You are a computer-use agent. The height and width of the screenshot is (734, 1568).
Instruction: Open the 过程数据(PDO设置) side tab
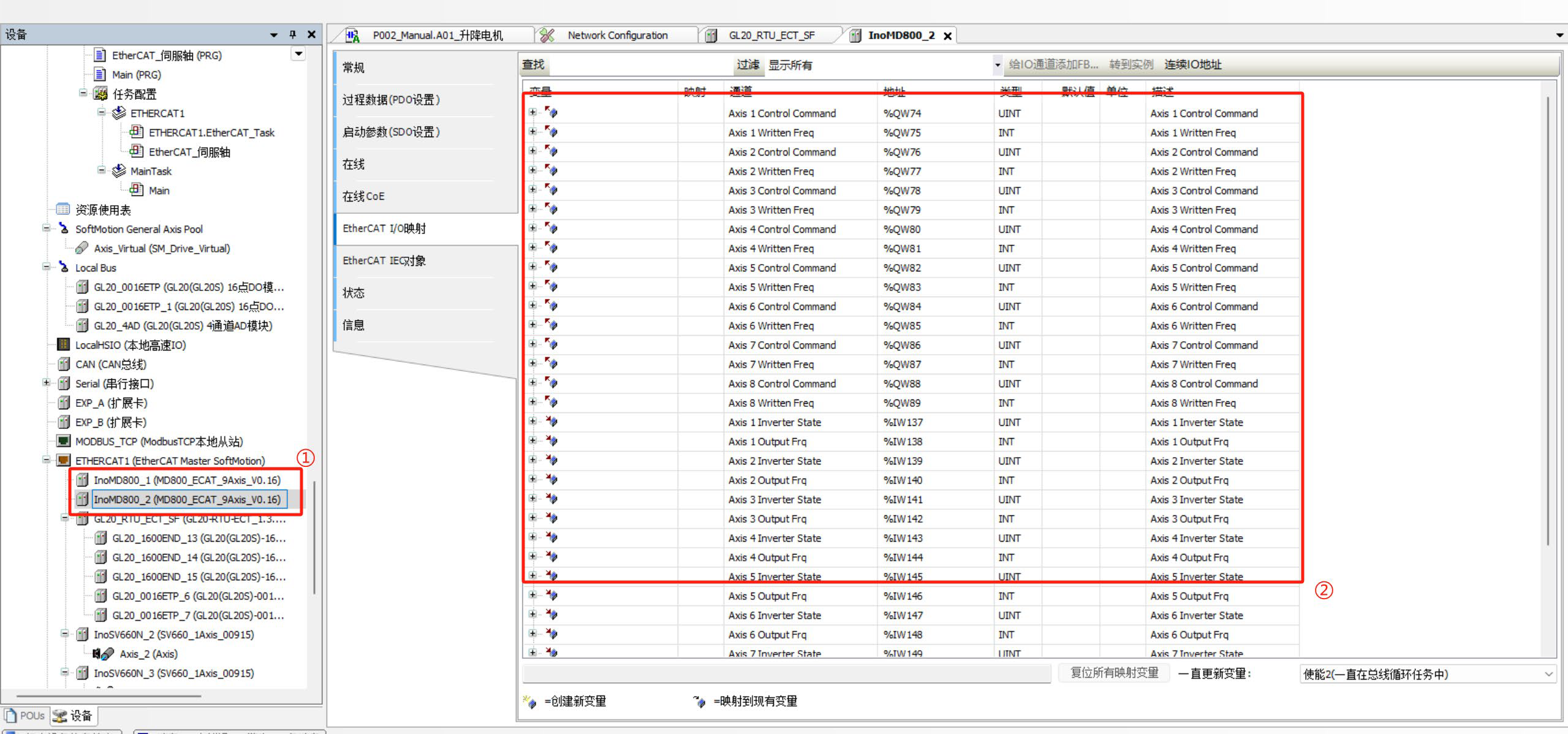pyautogui.click(x=391, y=100)
